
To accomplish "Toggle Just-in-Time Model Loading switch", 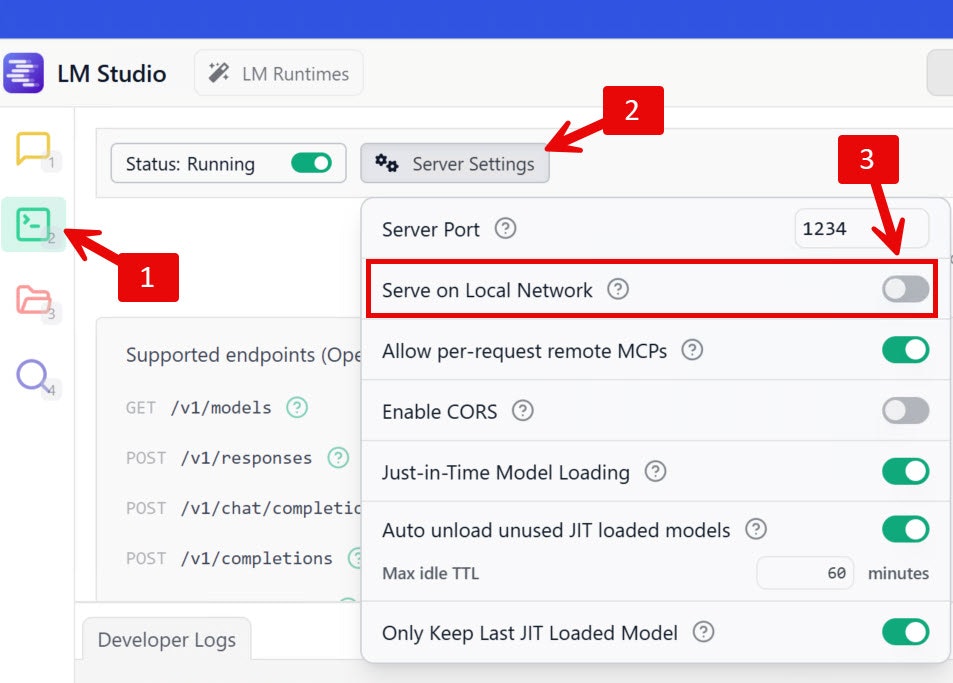I will 905,472.
